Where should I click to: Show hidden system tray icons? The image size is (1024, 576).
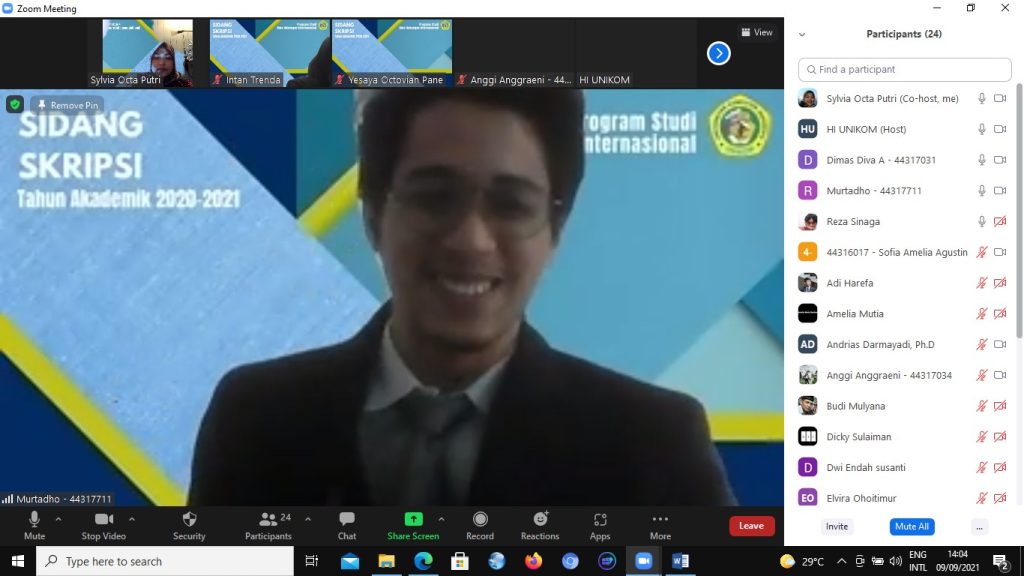pos(841,561)
